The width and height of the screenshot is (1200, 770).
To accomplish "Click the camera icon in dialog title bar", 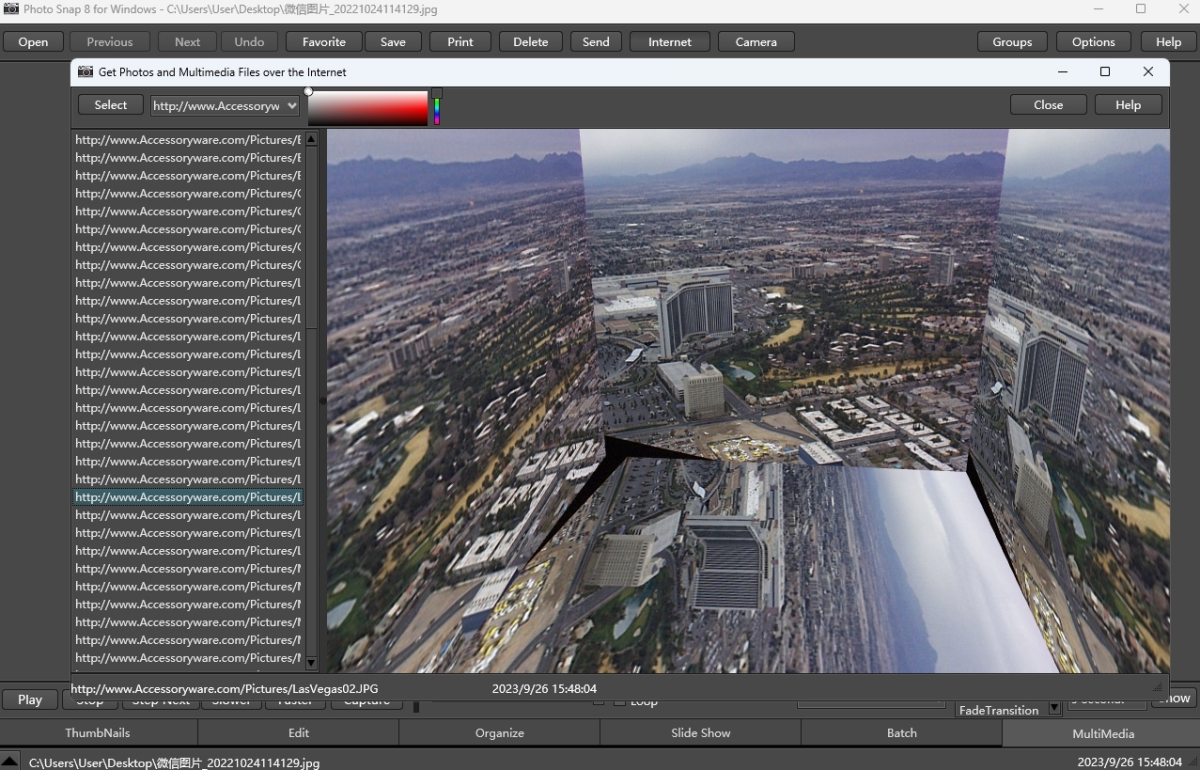I will click(85, 72).
